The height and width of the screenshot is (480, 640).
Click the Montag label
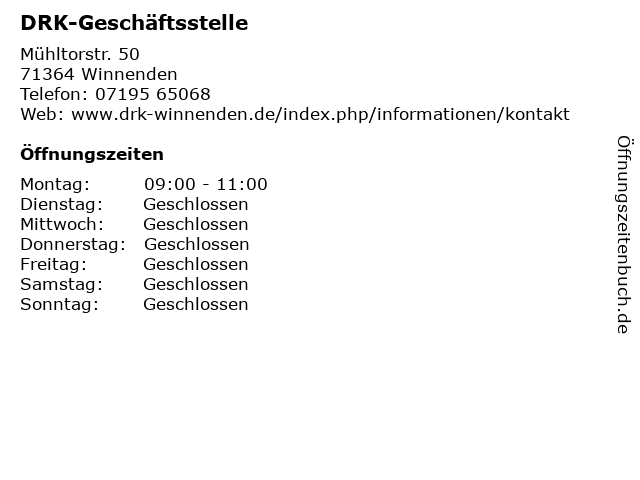point(55,184)
